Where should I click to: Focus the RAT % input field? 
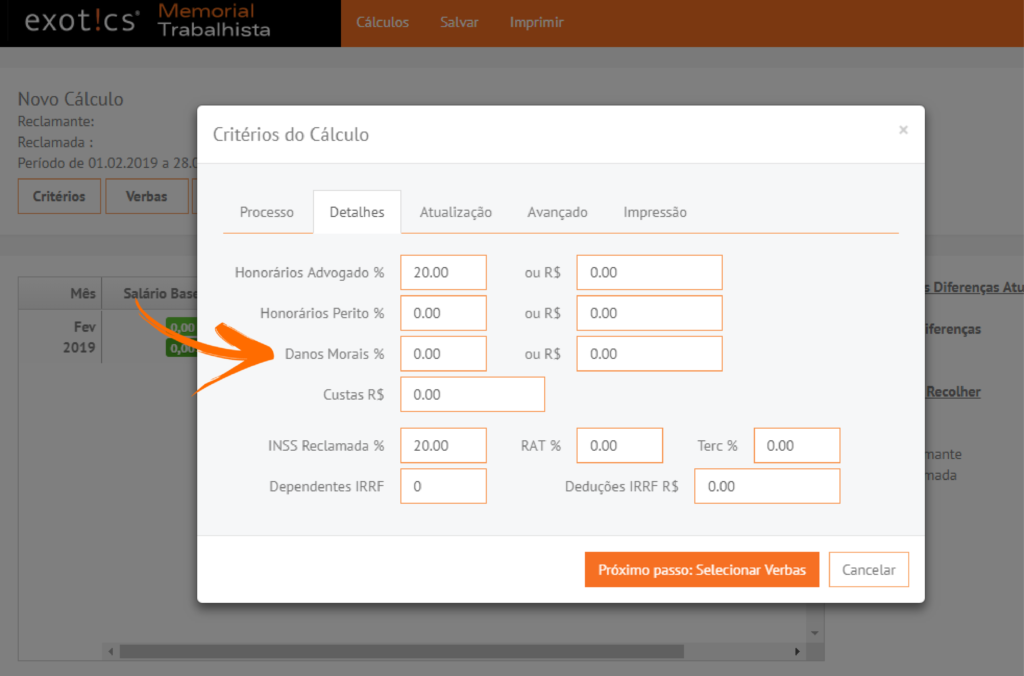[x=619, y=446]
